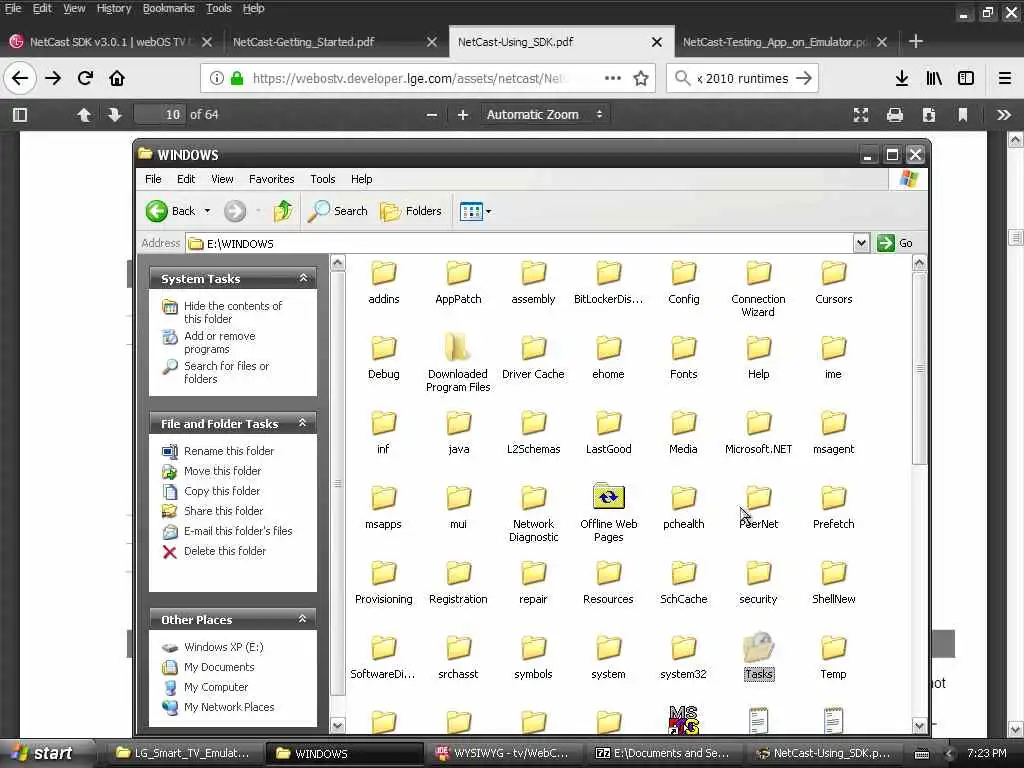Select the Offline Web Pages folder
The height and width of the screenshot is (768, 1024).
608,513
